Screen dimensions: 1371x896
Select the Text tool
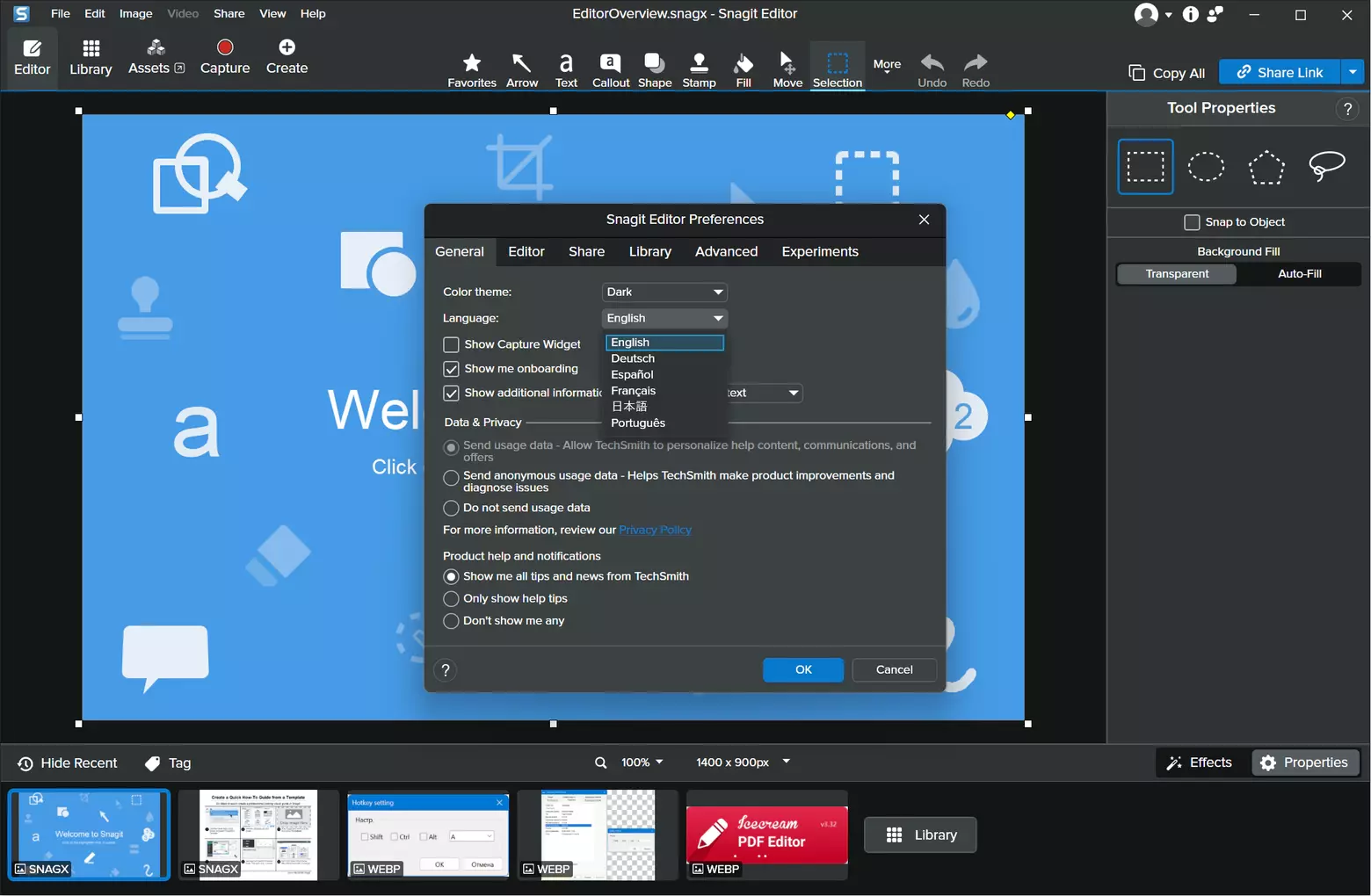(566, 70)
